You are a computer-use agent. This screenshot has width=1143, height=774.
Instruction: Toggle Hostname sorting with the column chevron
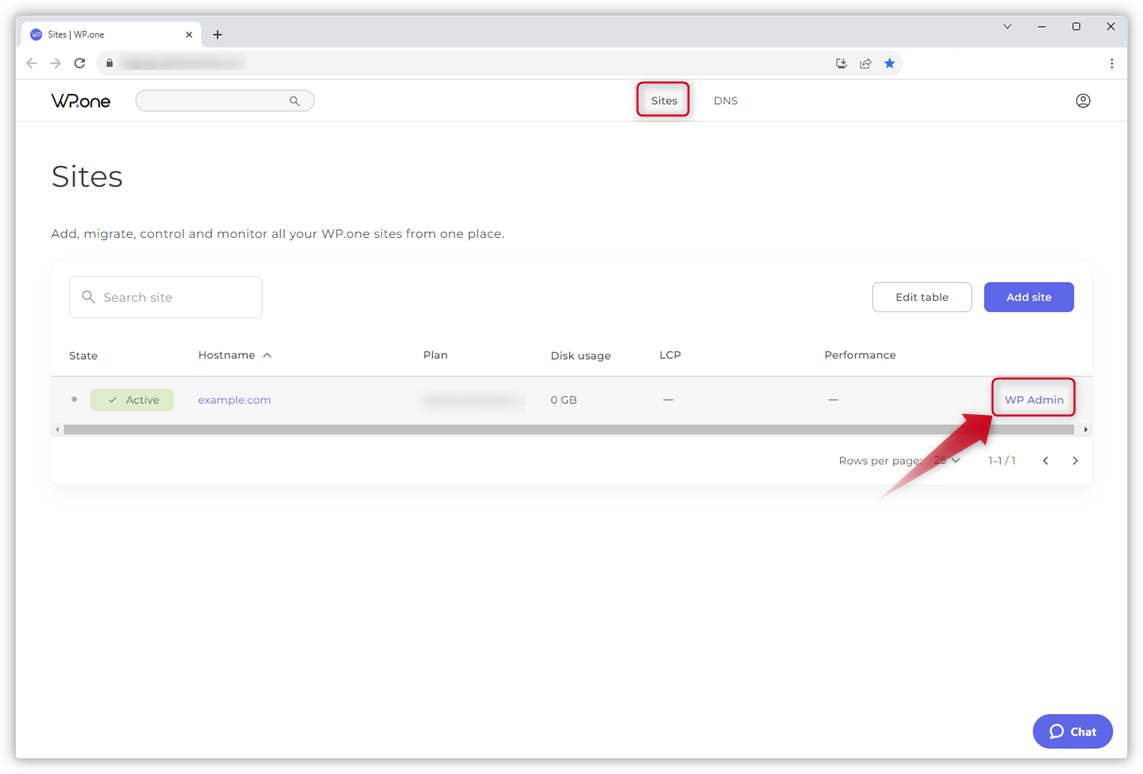(x=268, y=354)
